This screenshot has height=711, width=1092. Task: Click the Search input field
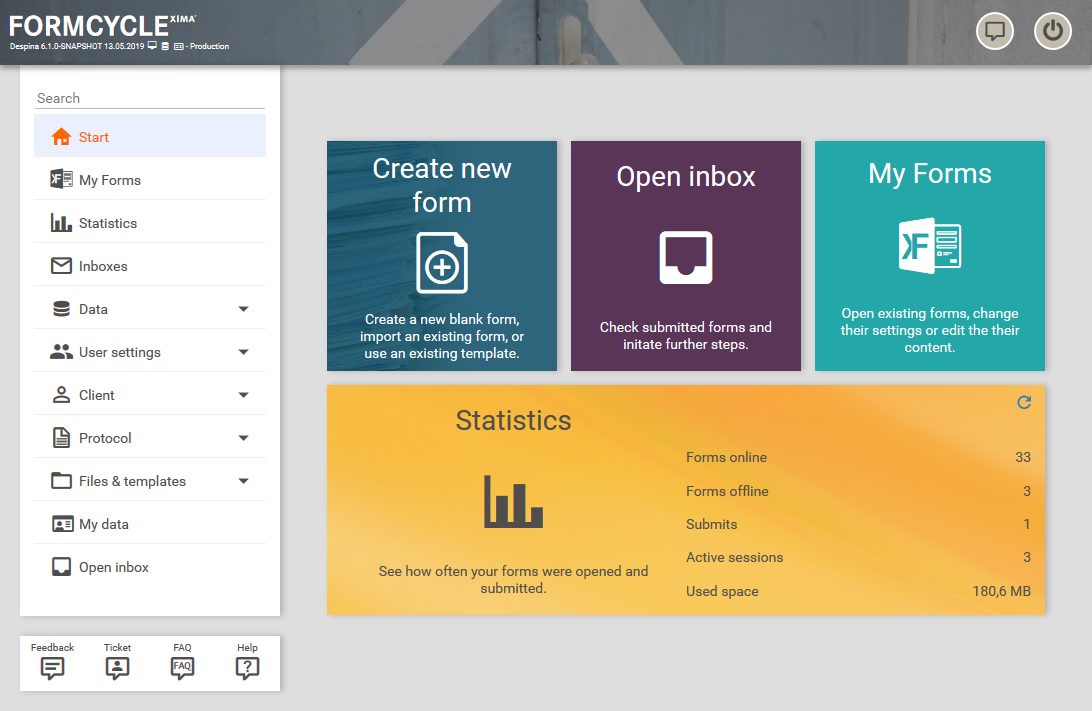point(150,98)
